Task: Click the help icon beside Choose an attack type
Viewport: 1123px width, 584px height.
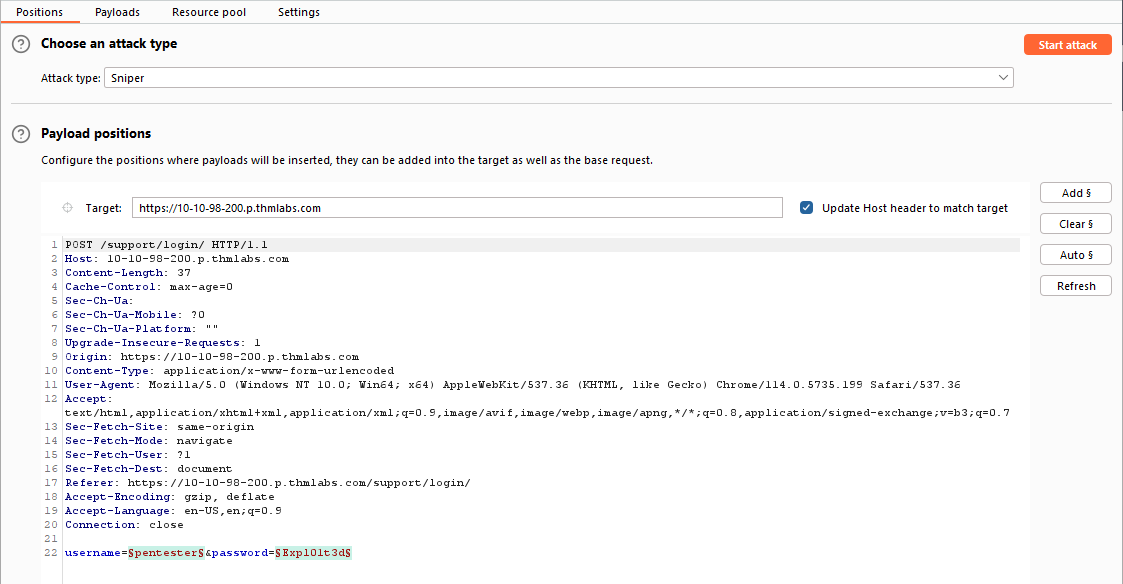Action: click(x=21, y=44)
